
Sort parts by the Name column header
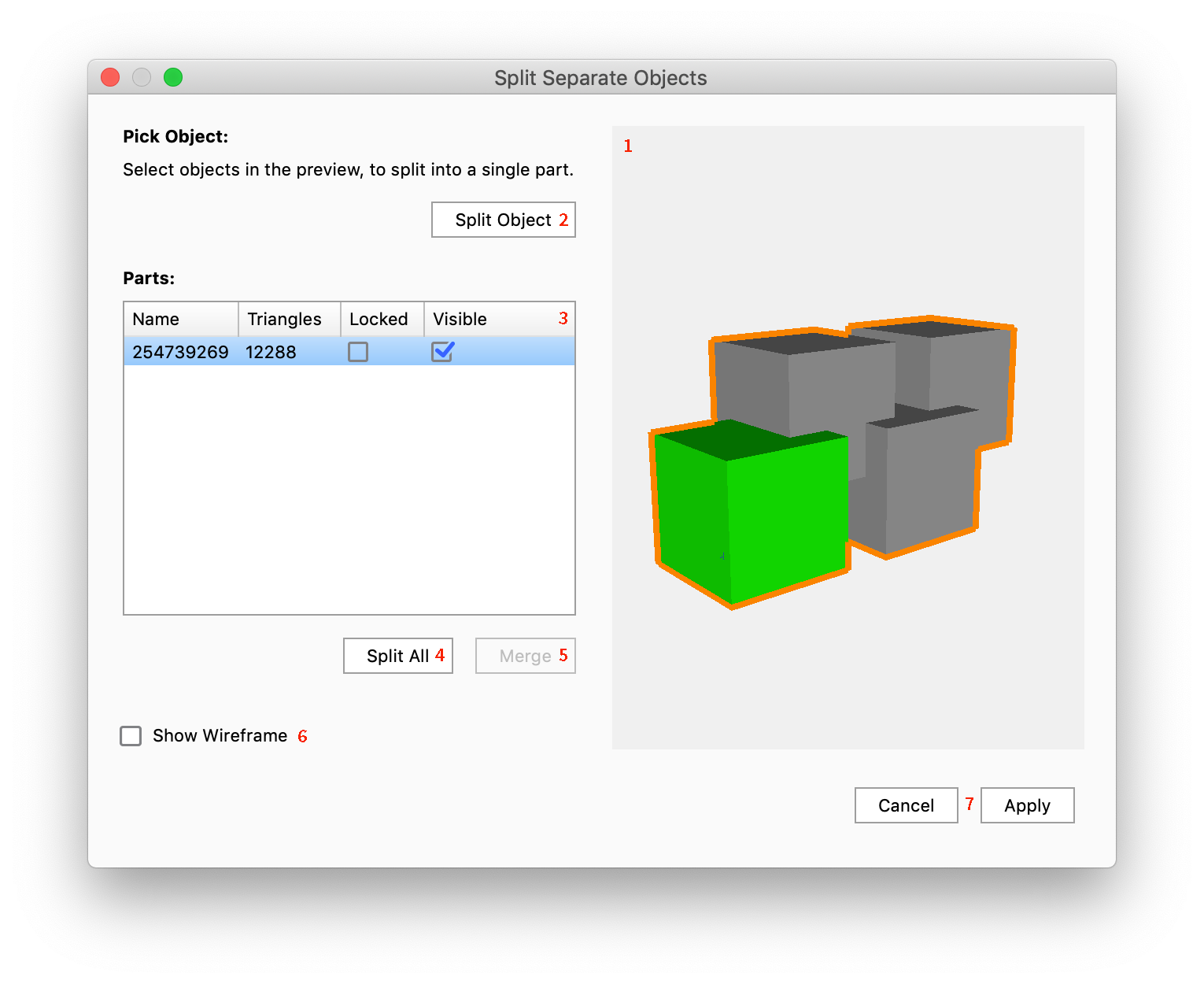[180, 319]
